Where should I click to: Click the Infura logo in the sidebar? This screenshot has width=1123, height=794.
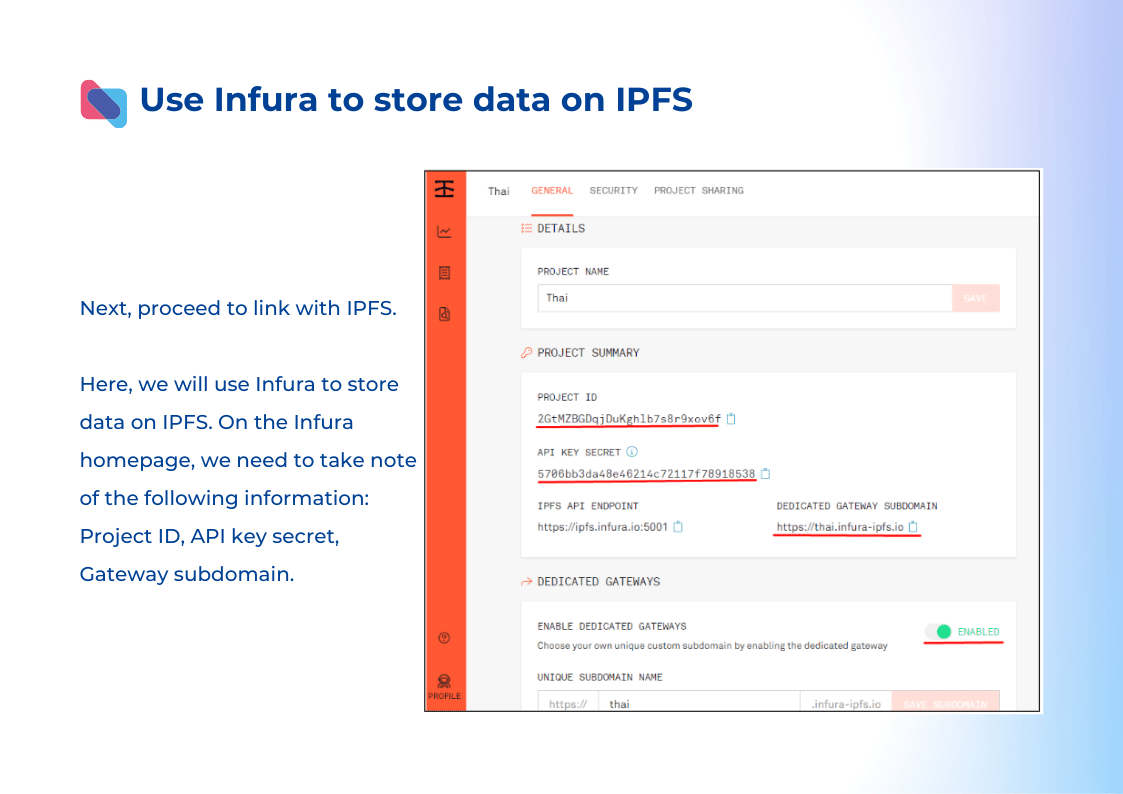[x=444, y=189]
